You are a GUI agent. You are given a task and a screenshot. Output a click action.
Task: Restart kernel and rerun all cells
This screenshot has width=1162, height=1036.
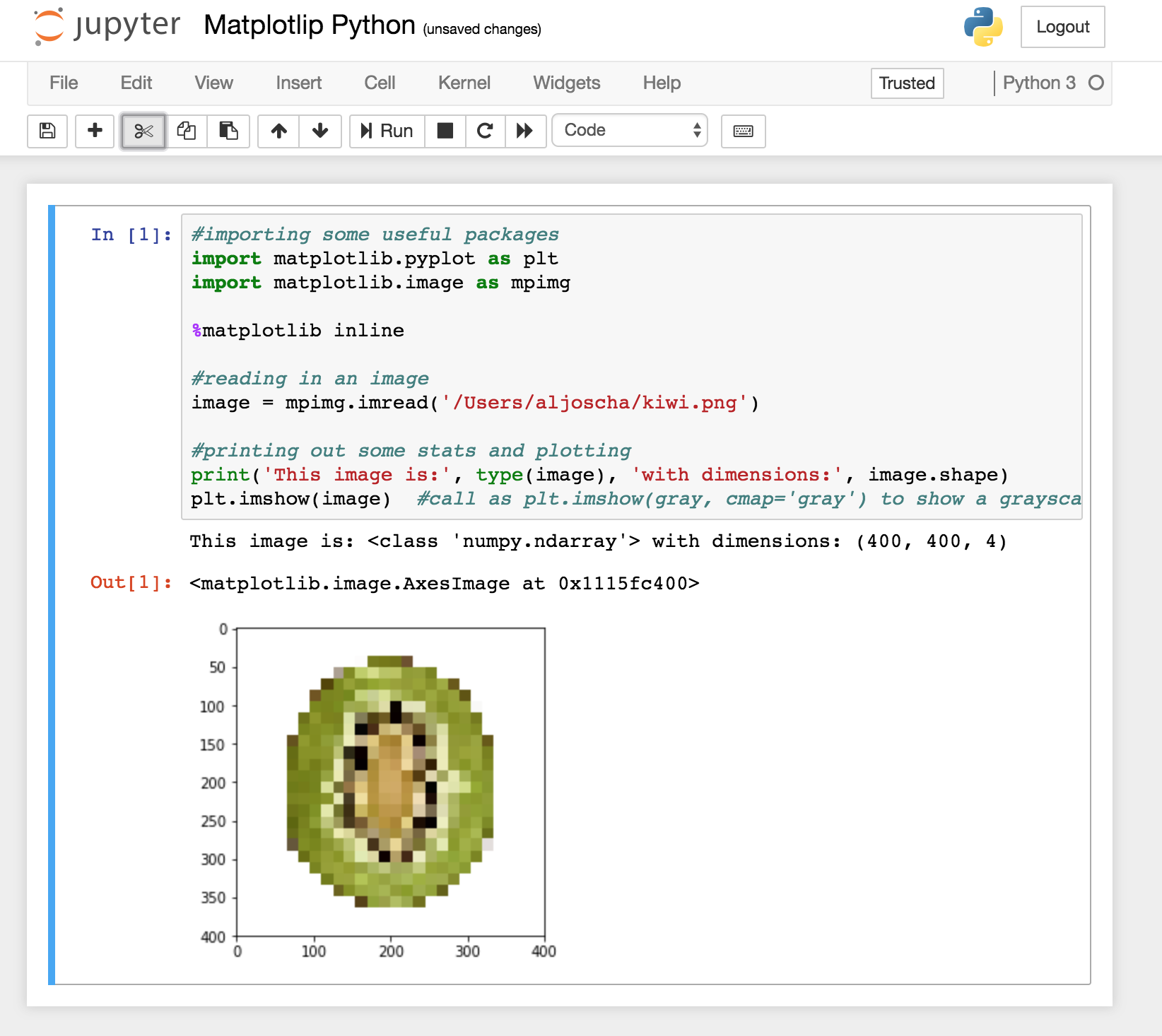[x=525, y=131]
